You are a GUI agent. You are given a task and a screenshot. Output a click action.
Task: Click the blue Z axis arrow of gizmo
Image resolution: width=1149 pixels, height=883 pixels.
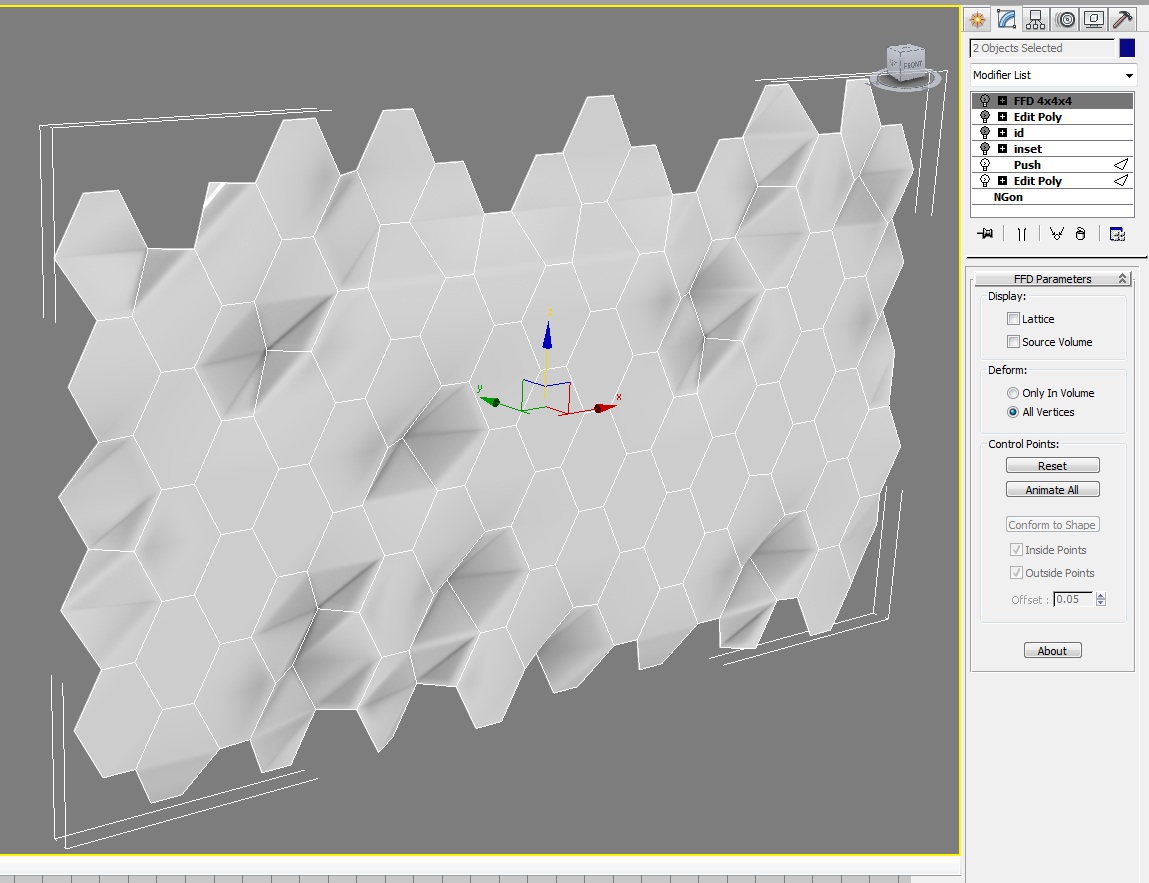pos(547,334)
